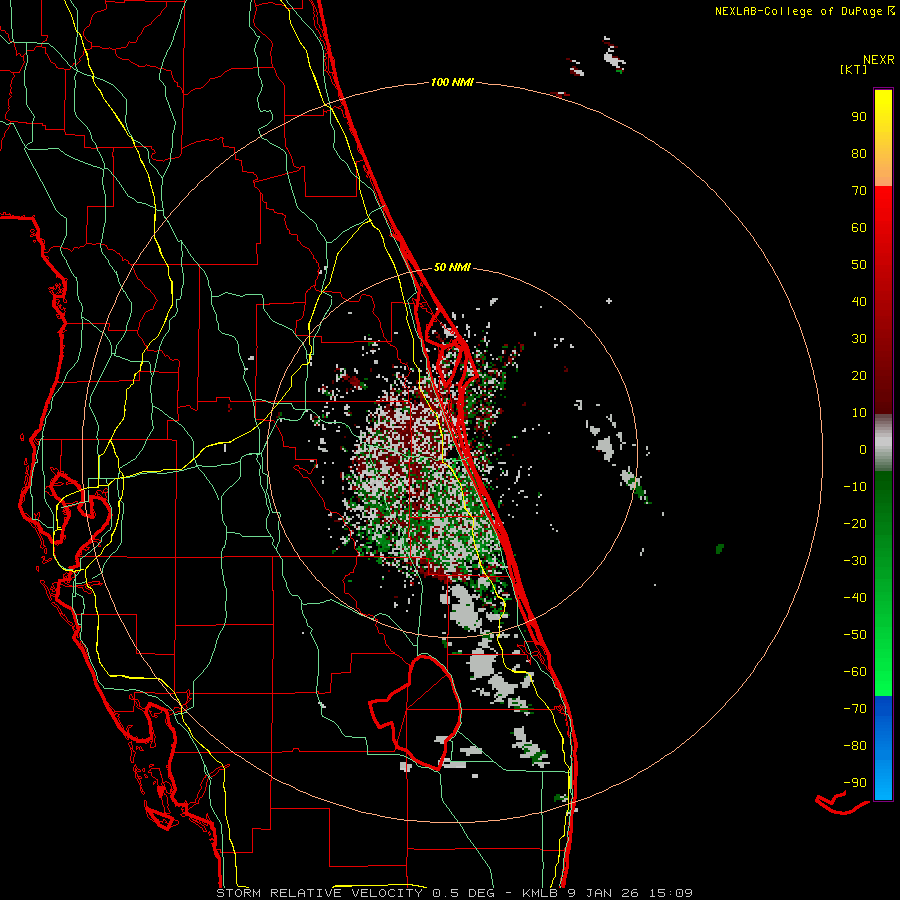Viewport: 900px width, 900px height.
Task: Click the 60 value on velocity scale
Action: coord(859,228)
